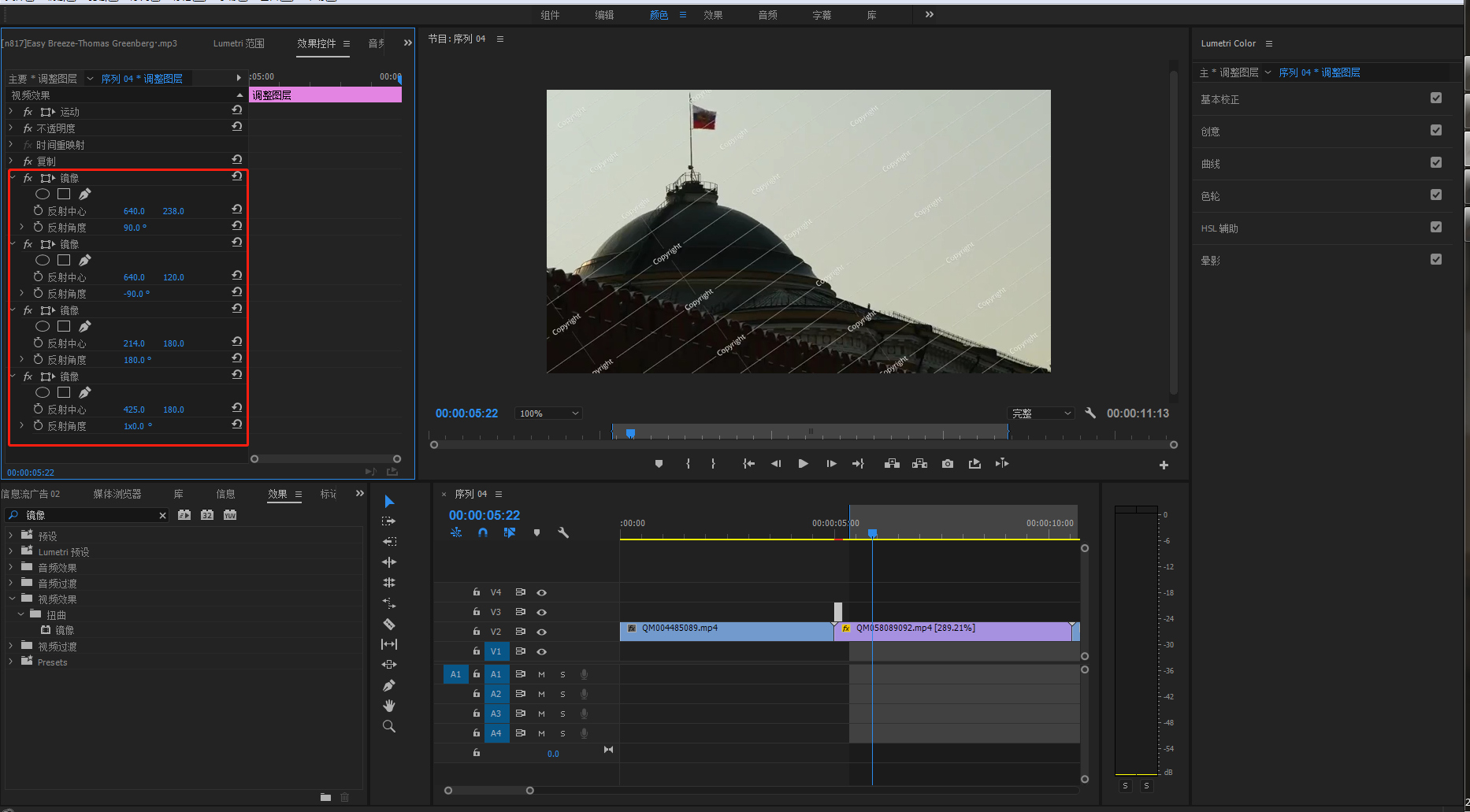Go to In point

coord(748,464)
